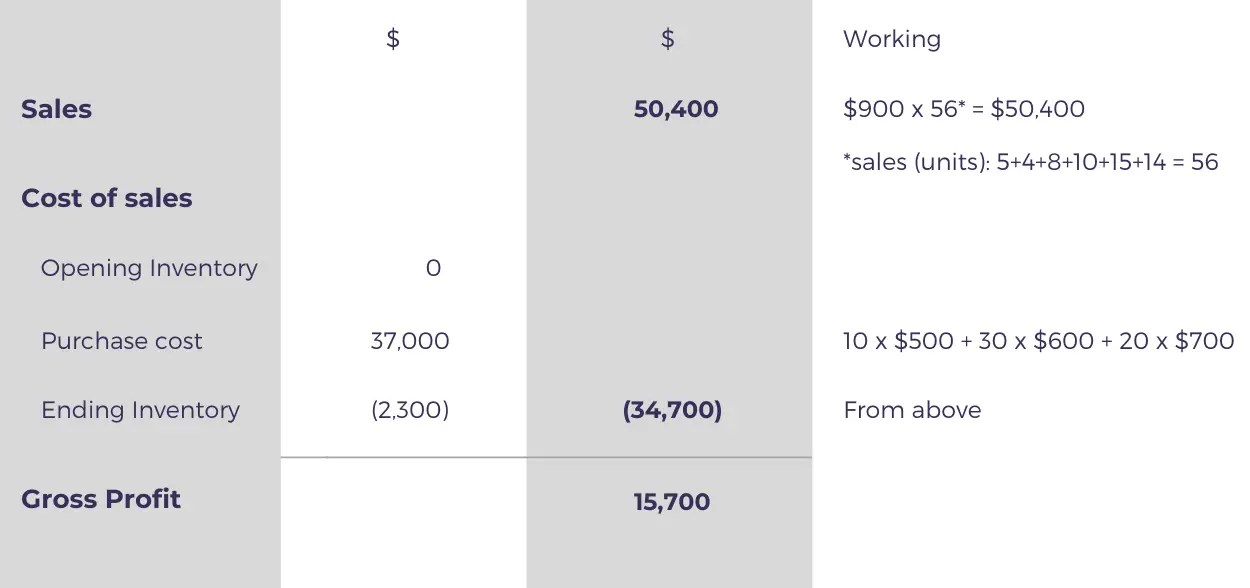
Task: Click the Gross Profit label
Action: (x=101, y=499)
